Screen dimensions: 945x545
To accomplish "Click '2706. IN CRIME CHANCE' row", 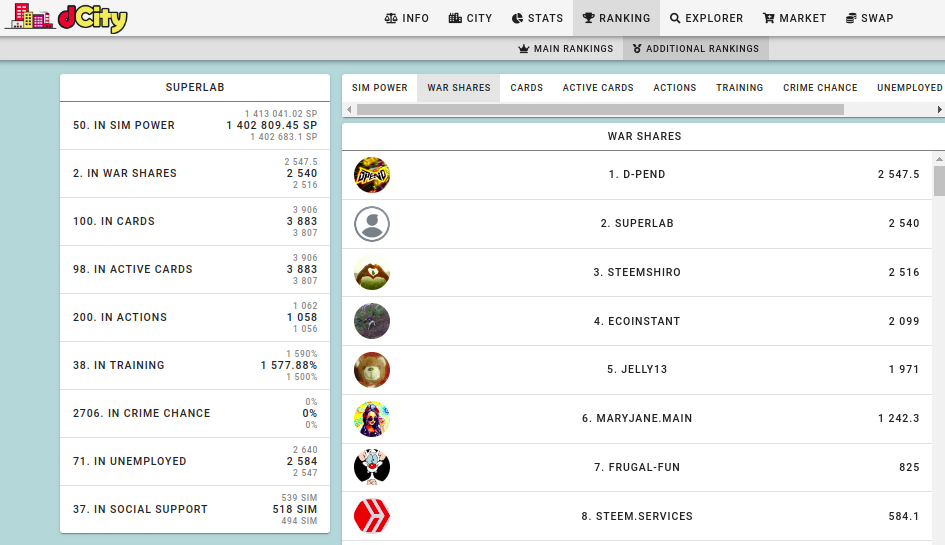I will pyautogui.click(x=195, y=414).
